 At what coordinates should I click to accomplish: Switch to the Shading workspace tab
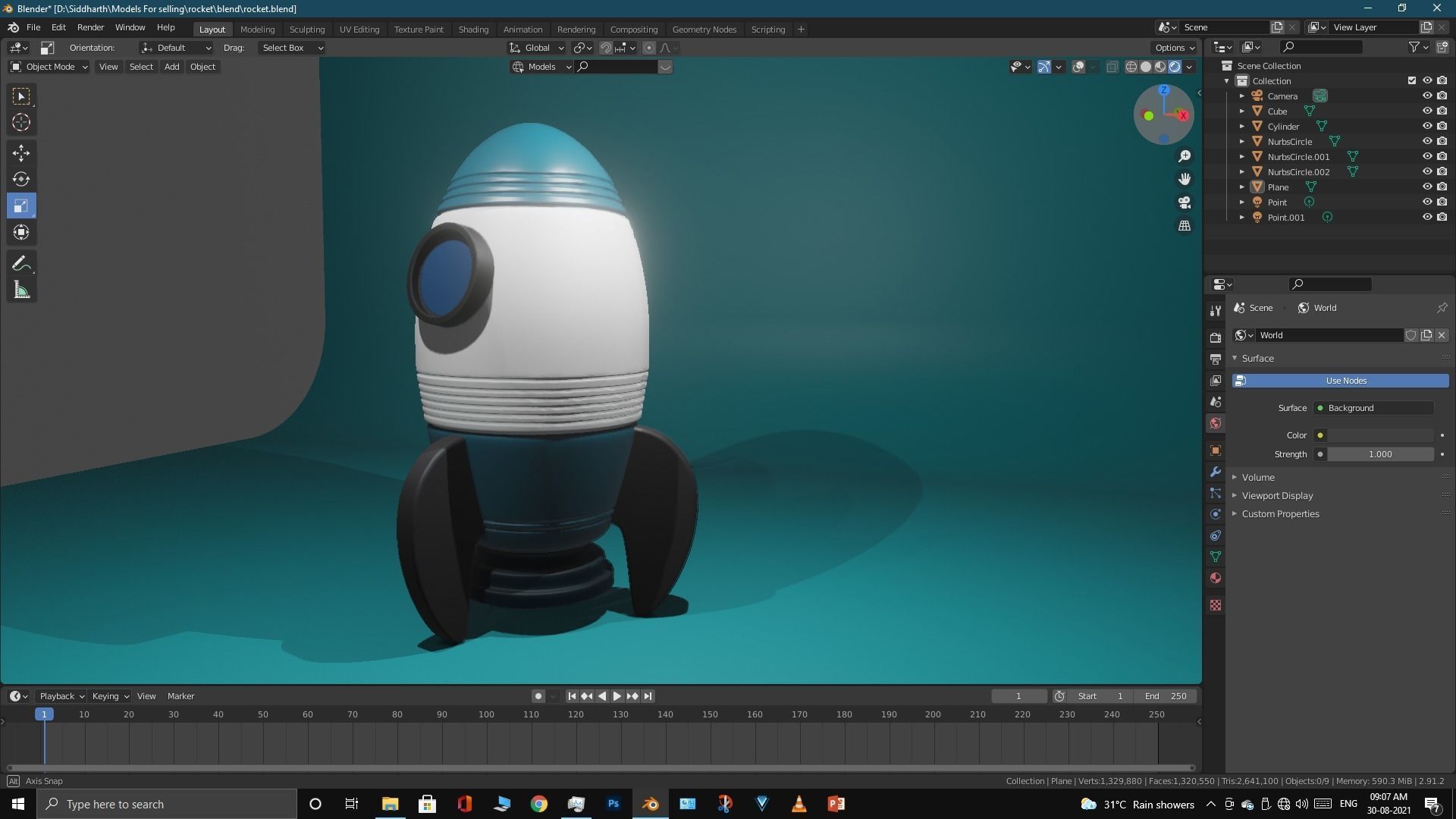[473, 30]
